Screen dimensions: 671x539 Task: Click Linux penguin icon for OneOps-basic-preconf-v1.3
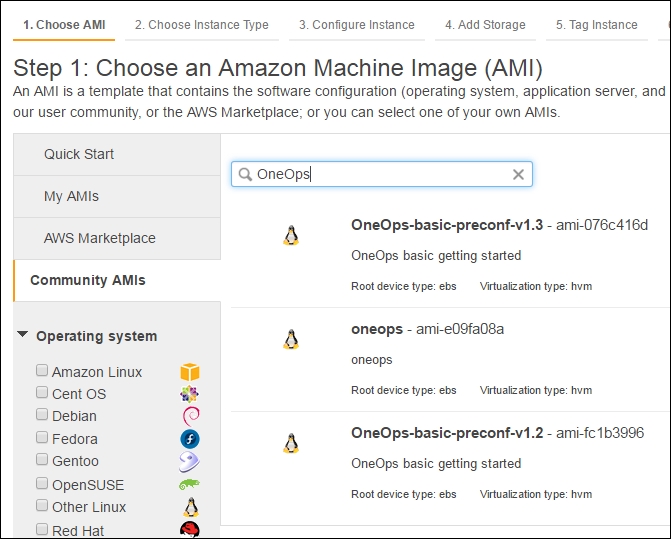click(291, 235)
